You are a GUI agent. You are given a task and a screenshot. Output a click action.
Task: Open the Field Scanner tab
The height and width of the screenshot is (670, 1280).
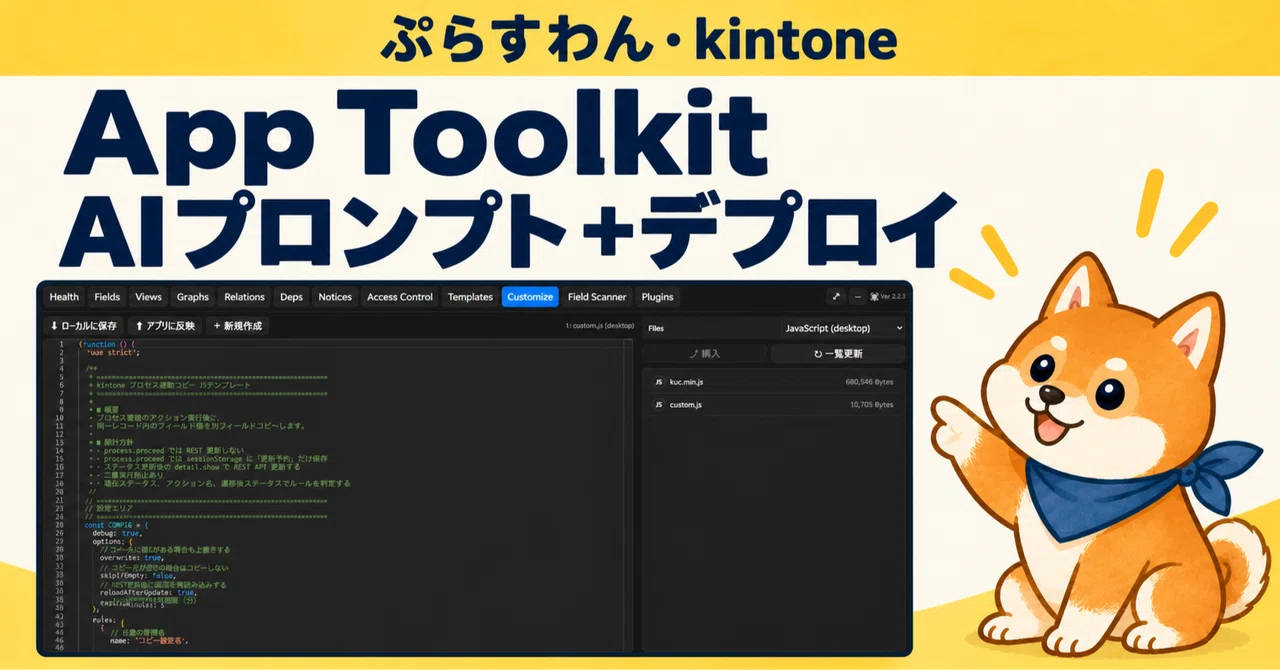pyautogui.click(x=597, y=297)
